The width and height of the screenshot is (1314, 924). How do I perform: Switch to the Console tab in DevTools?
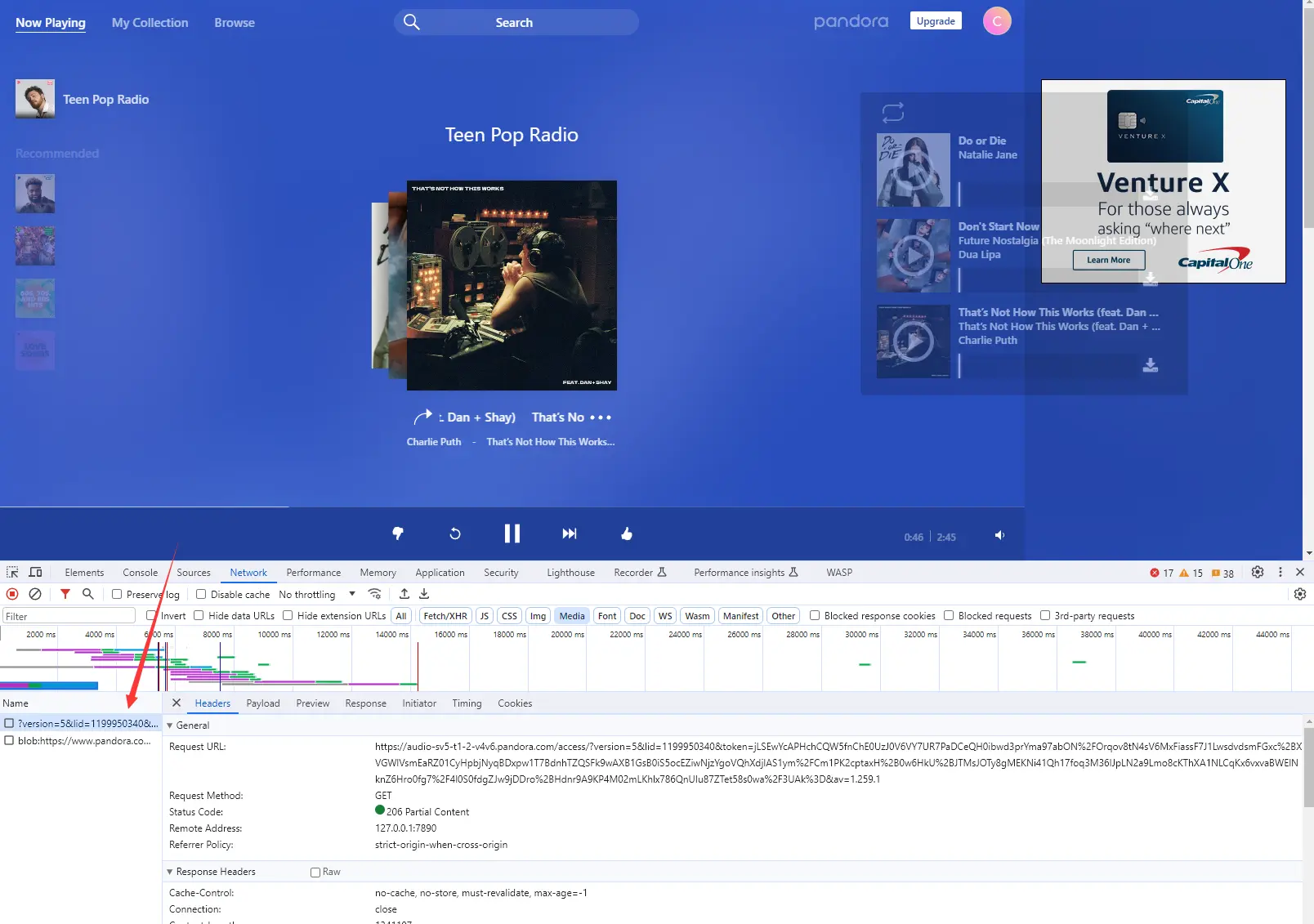(140, 572)
